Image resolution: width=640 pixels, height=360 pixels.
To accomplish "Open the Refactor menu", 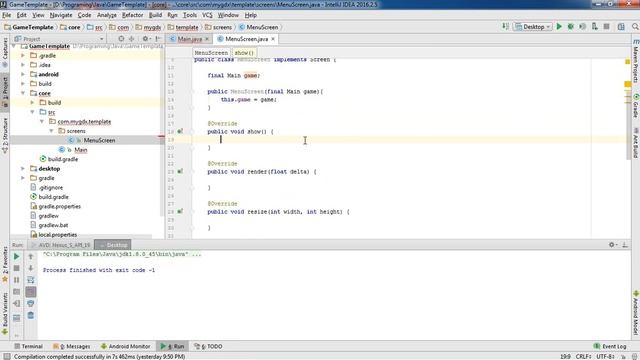I will tap(132, 15).
